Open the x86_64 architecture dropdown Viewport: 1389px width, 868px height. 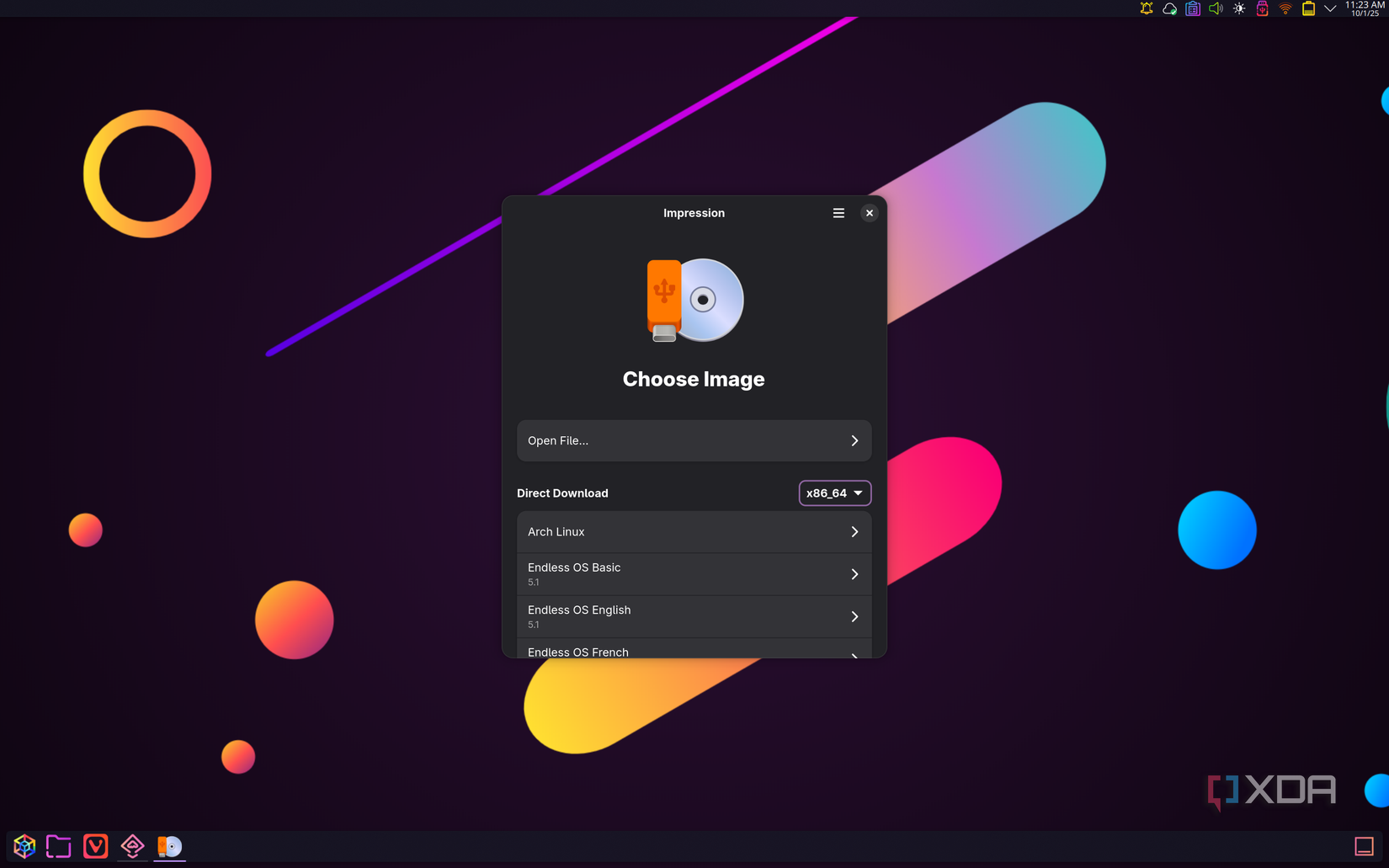(834, 493)
